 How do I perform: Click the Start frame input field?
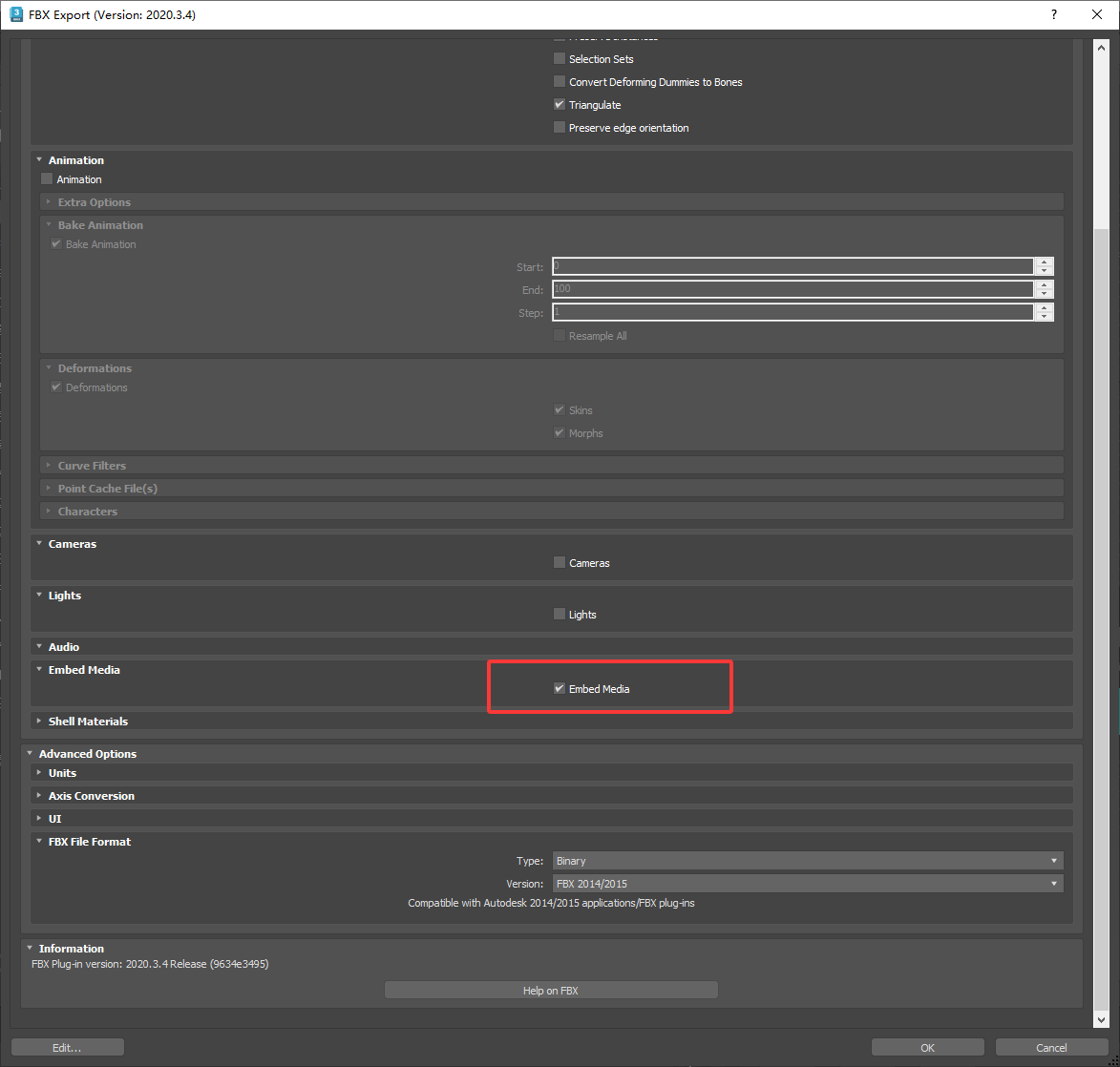coord(792,266)
